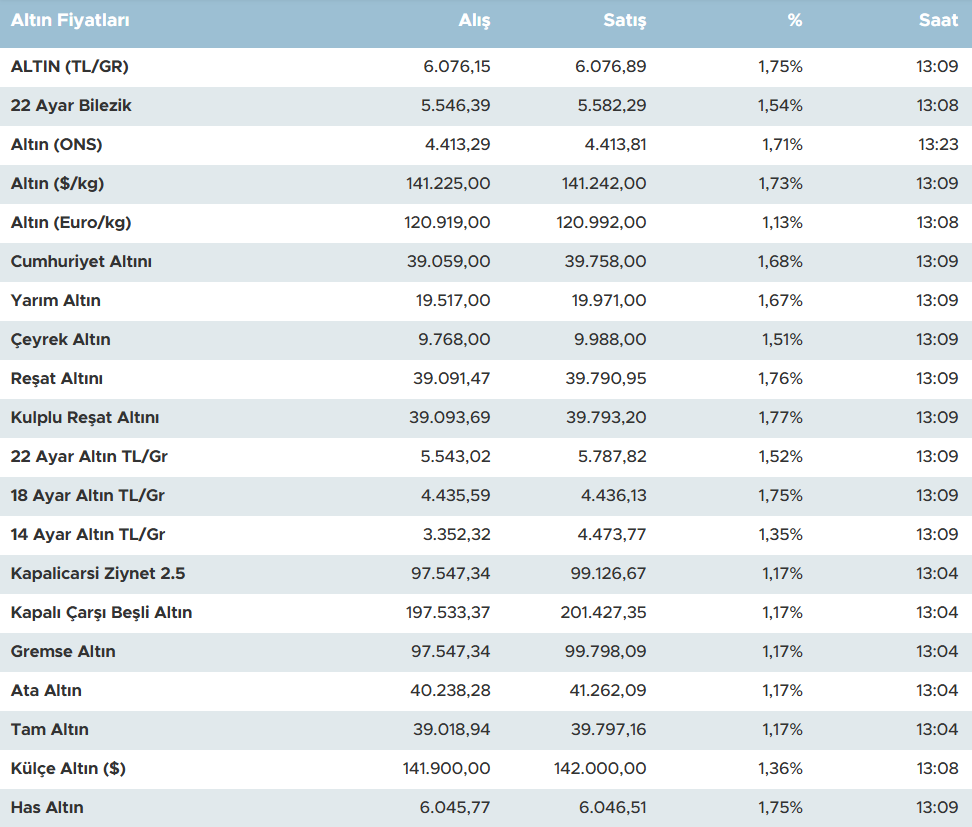This screenshot has width=972, height=827.
Task: Select 14 Ayar Altın TL/Gr
Action: (88, 534)
